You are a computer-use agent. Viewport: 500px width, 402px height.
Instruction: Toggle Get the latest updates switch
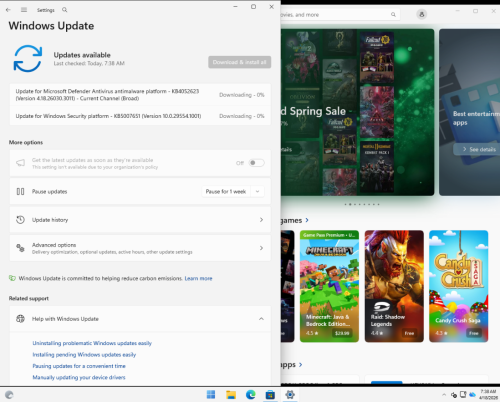257,163
